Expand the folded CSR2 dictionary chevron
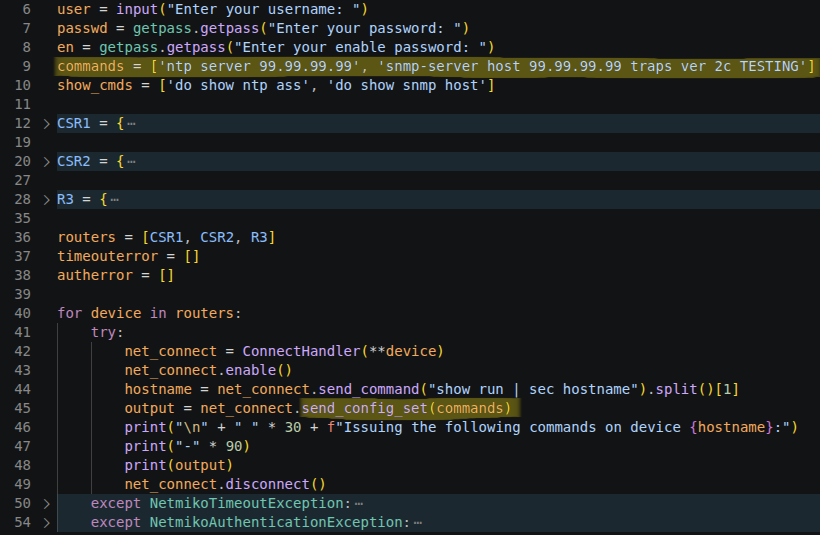Viewport: 820px width, 535px height. (x=47, y=162)
